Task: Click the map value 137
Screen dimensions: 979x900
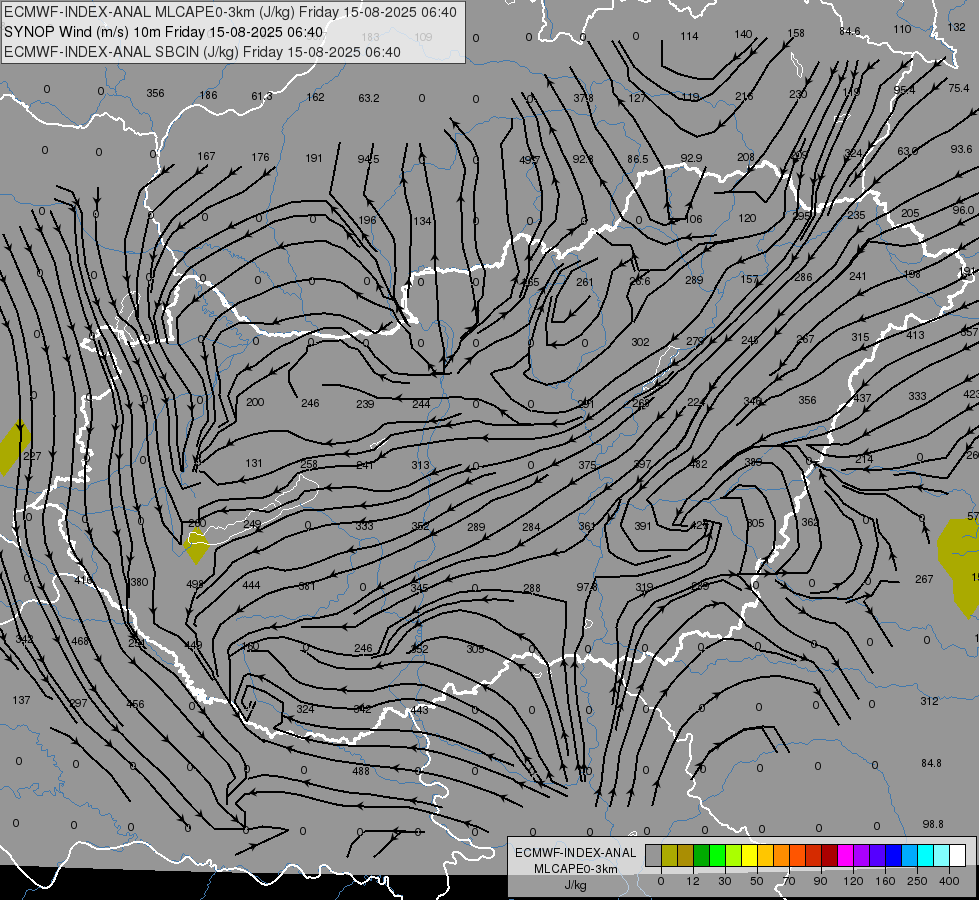Action: point(21,700)
